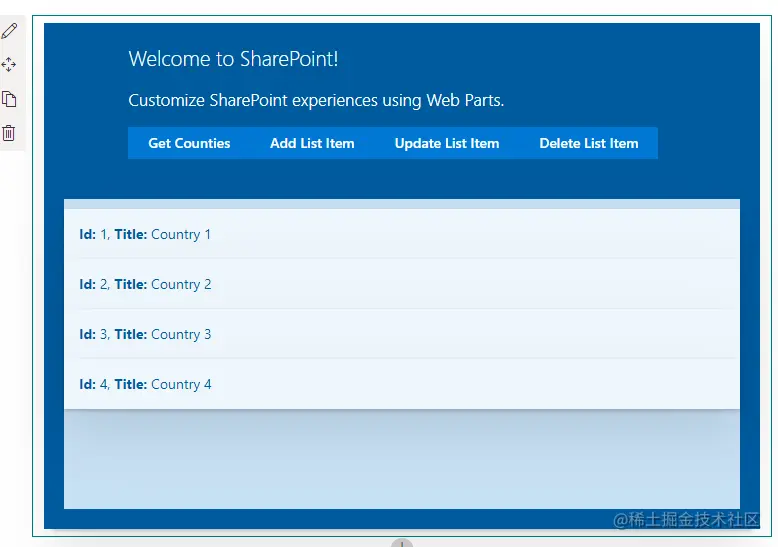Click the Add List Item button
778x547 pixels.
(x=312, y=143)
